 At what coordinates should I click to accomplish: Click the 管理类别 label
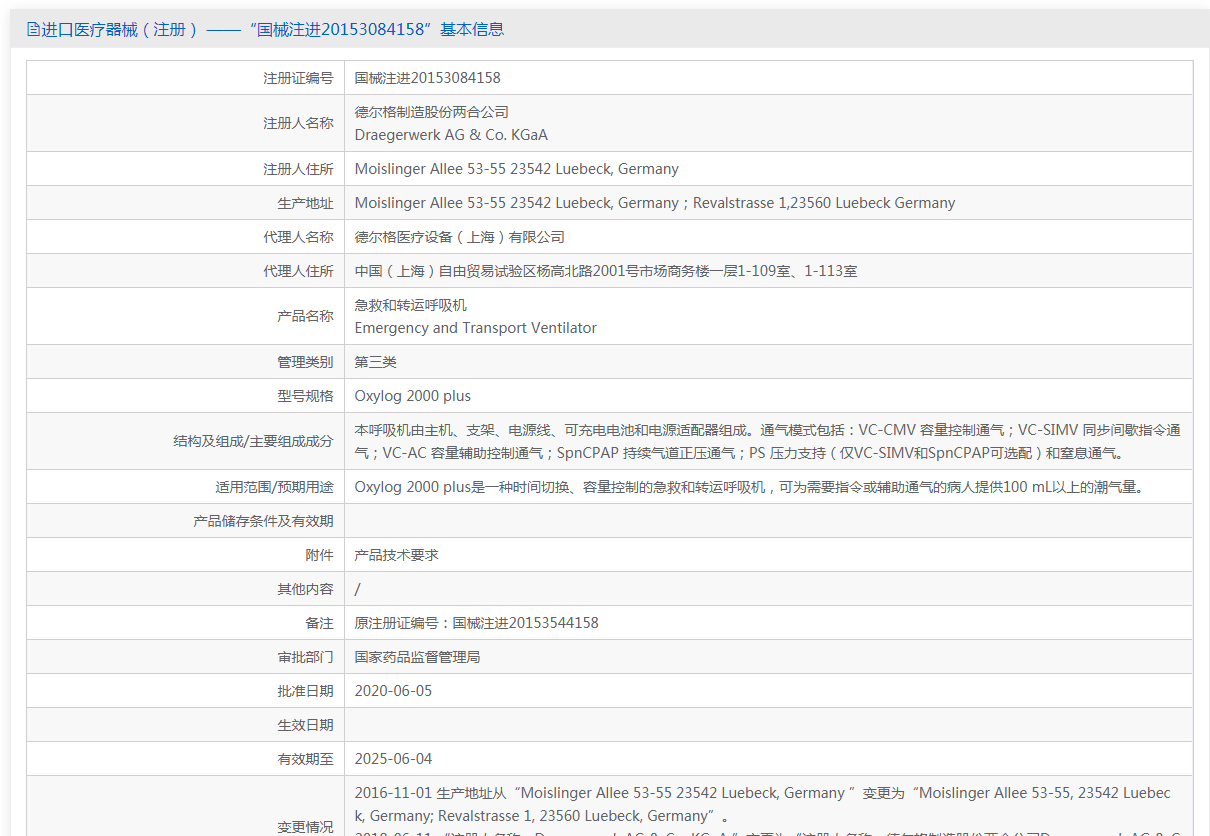pos(306,362)
